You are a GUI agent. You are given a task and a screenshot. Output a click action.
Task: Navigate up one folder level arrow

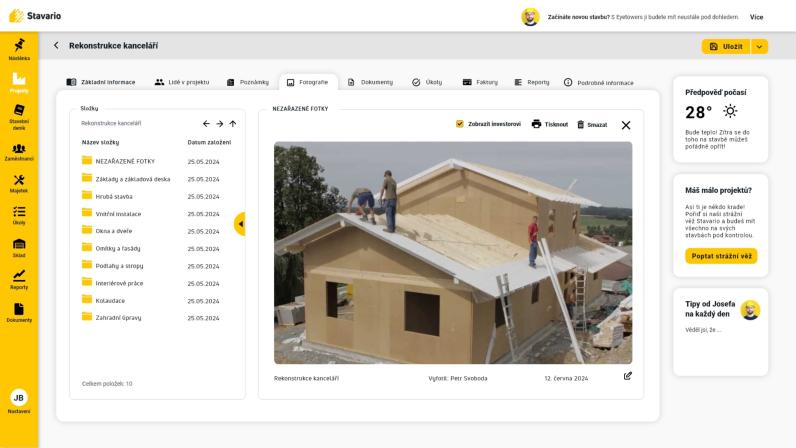click(233, 123)
